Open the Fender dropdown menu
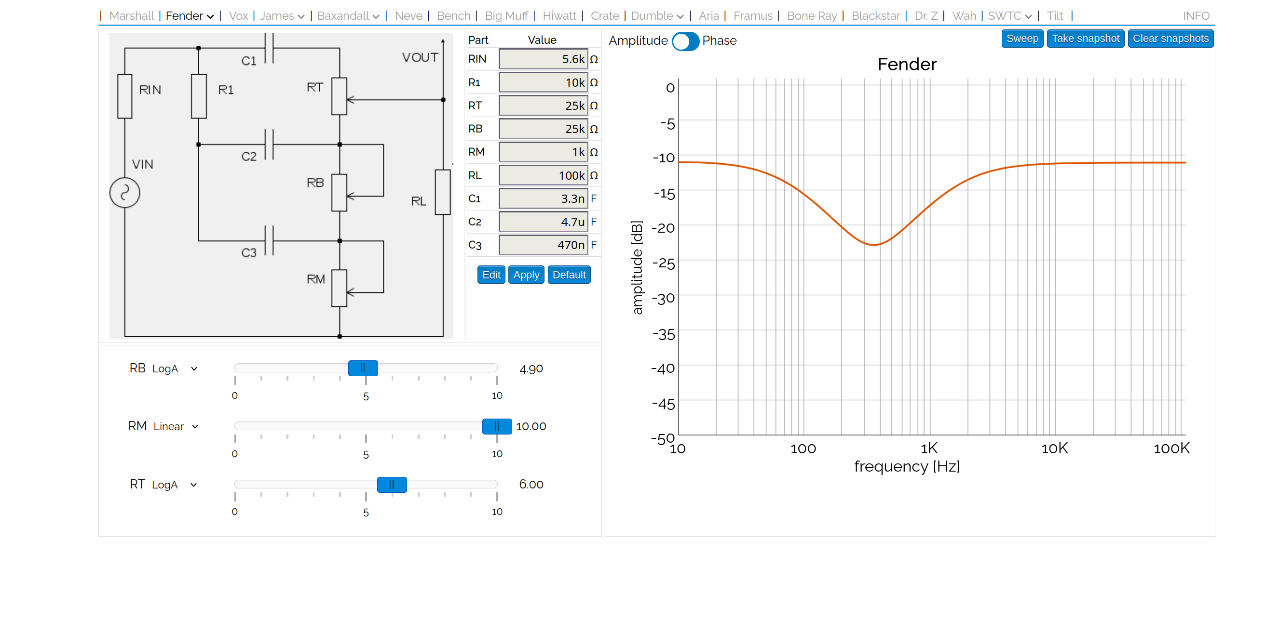The width and height of the screenshot is (1280, 632). pos(189,16)
